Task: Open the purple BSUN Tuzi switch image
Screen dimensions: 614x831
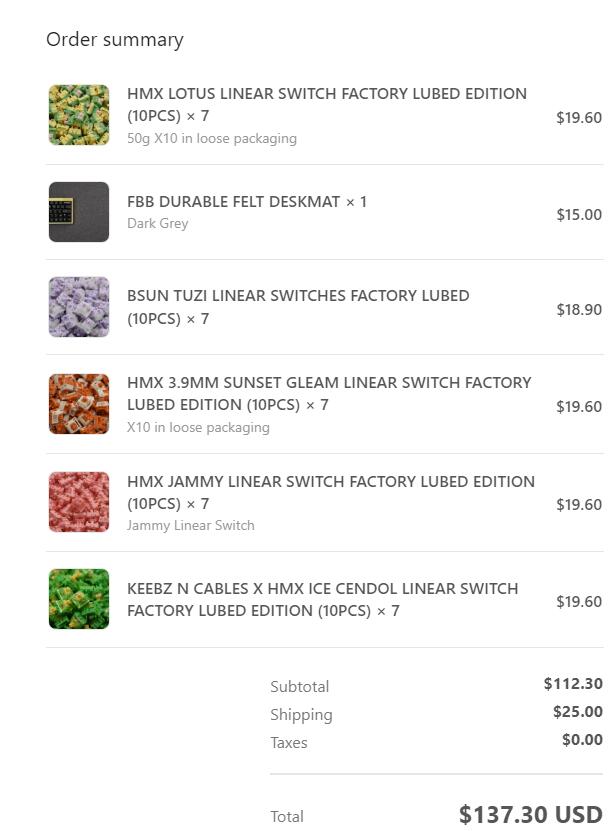Action: (x=79, y=307)
